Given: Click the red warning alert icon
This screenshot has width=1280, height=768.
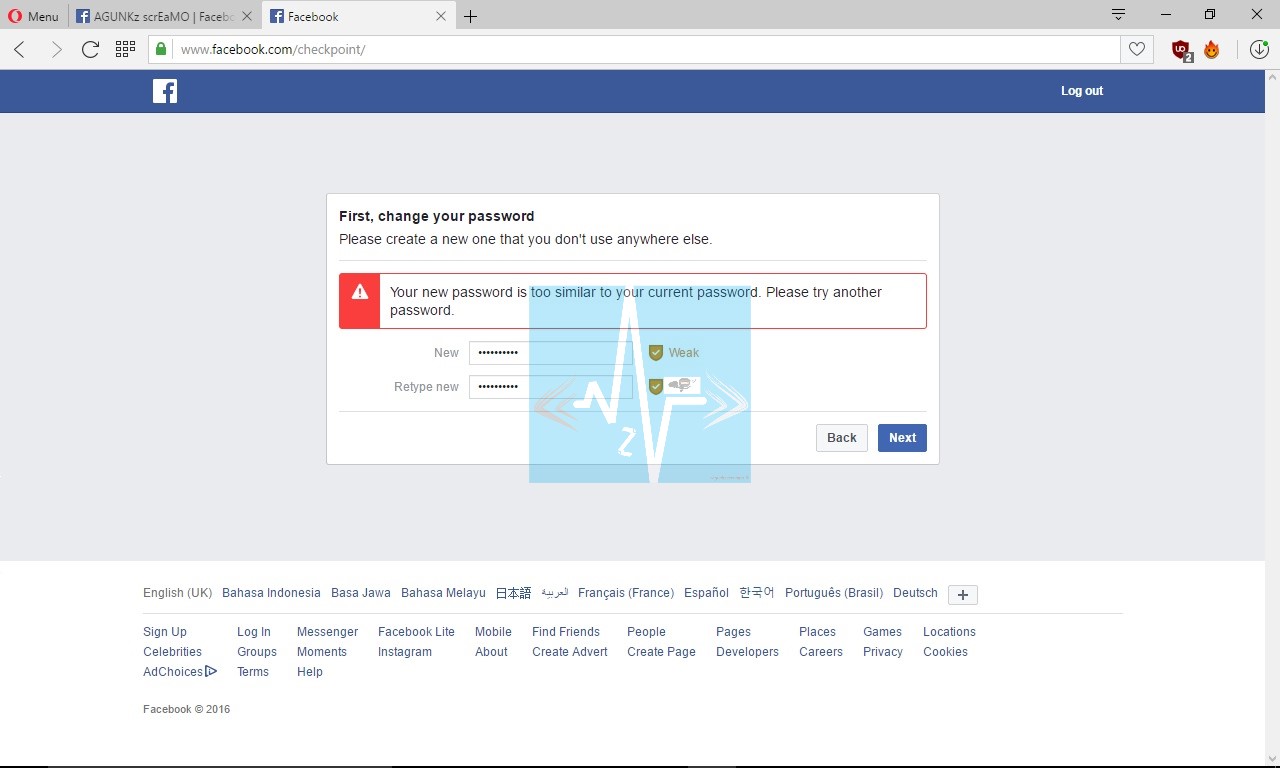Looking at the screenshot, I should (359, 293).
